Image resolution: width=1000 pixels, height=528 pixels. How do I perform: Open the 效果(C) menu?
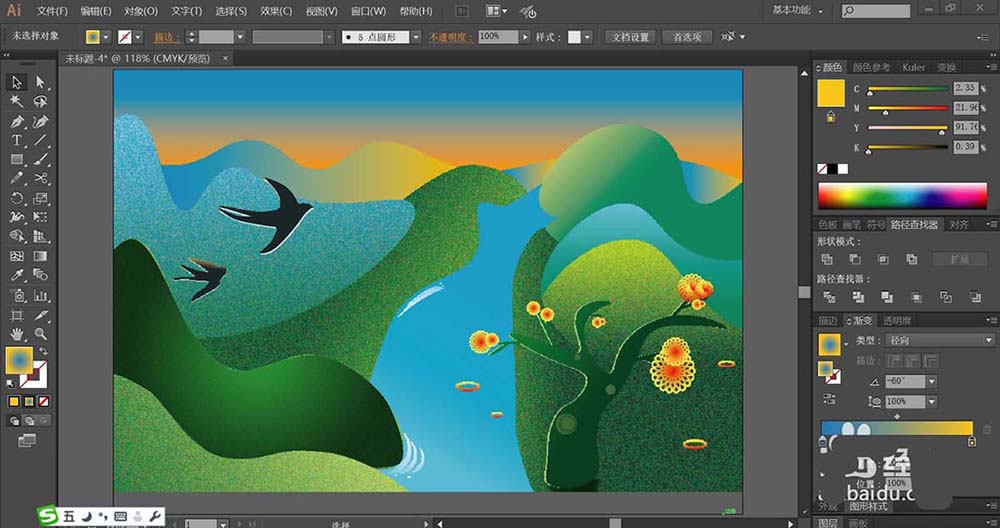pyautogui.click(x=276, y=11)
